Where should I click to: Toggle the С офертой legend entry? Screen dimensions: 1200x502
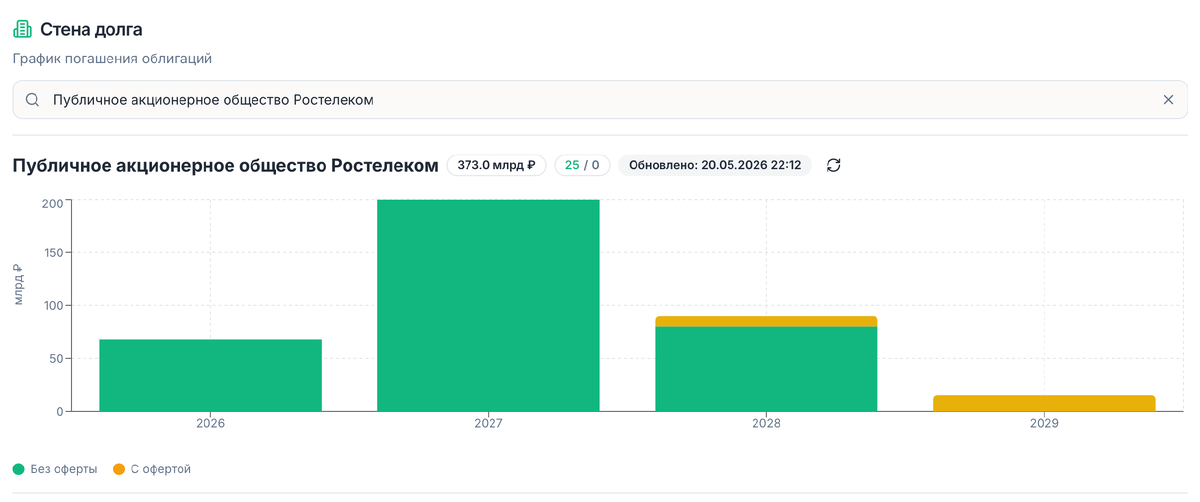pos(152,469)
